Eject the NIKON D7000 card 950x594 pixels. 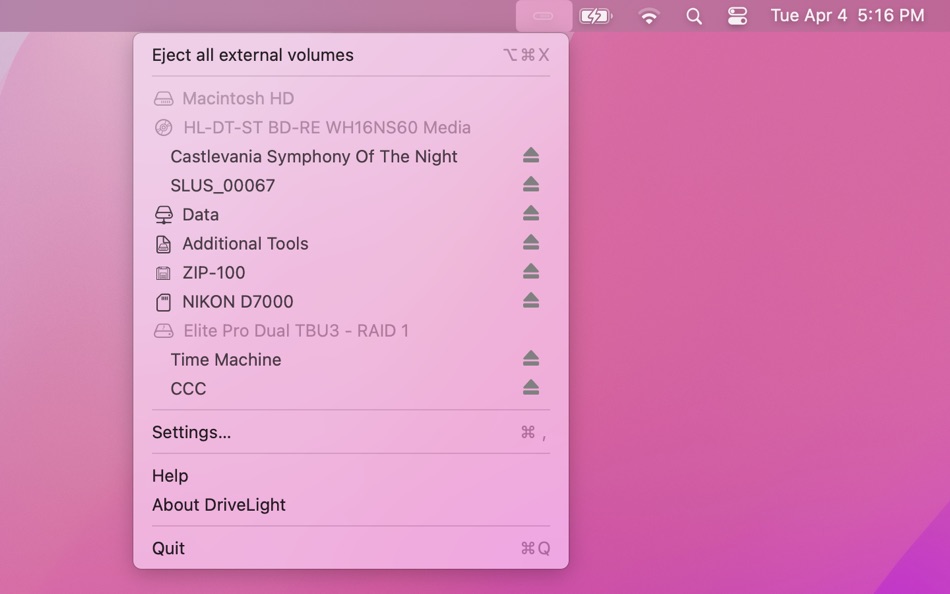pos(531,301)
